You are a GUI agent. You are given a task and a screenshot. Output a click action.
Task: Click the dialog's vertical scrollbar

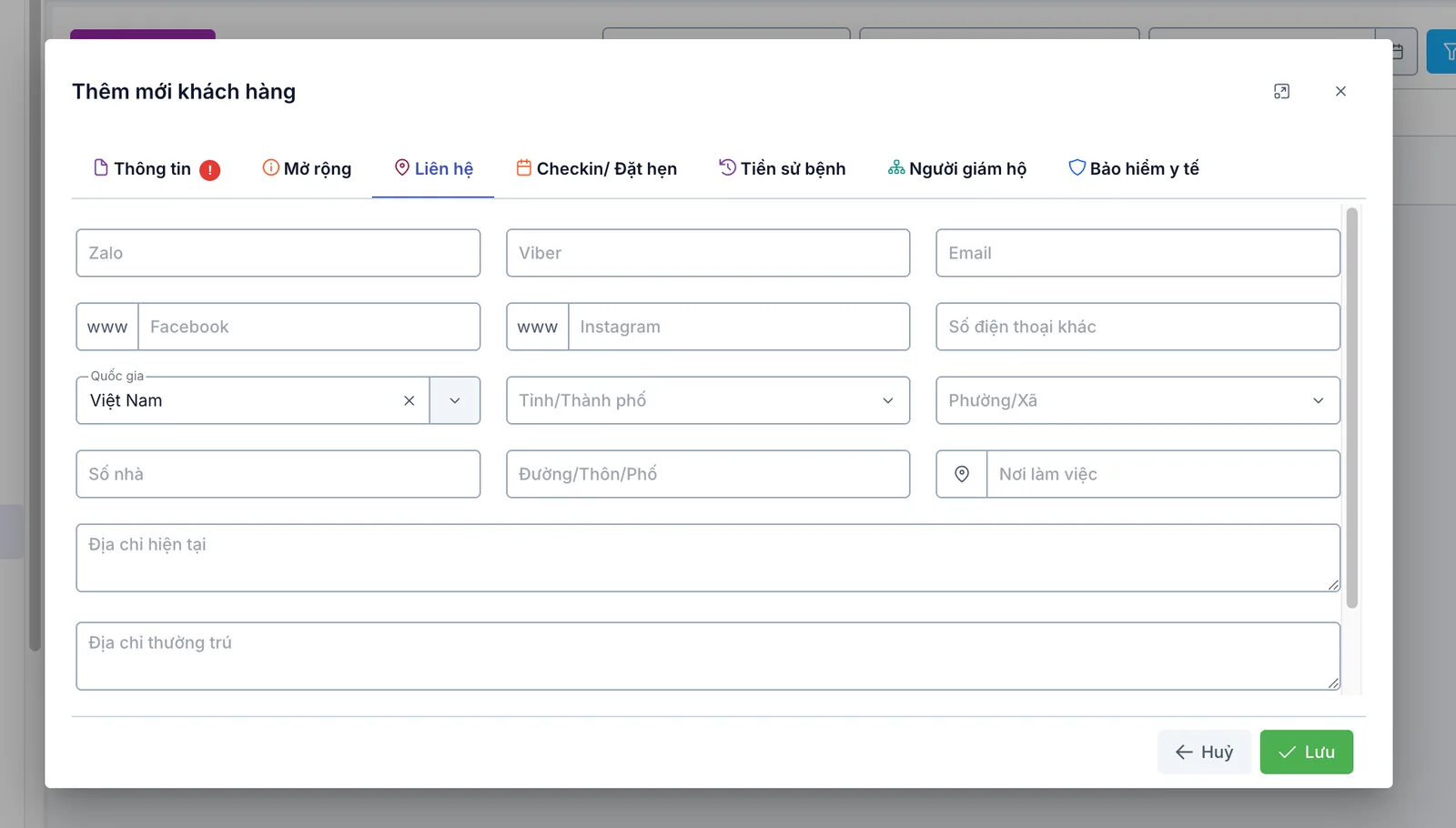[x=1352, y=408]
